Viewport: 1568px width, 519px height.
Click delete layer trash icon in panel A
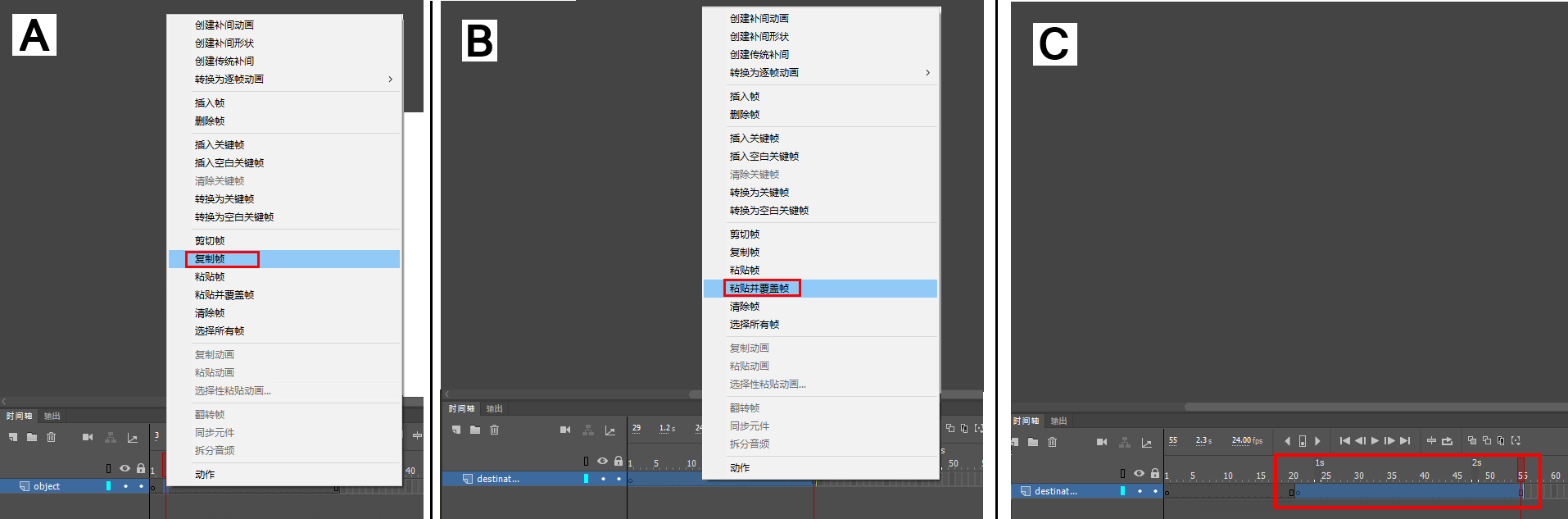51,437
